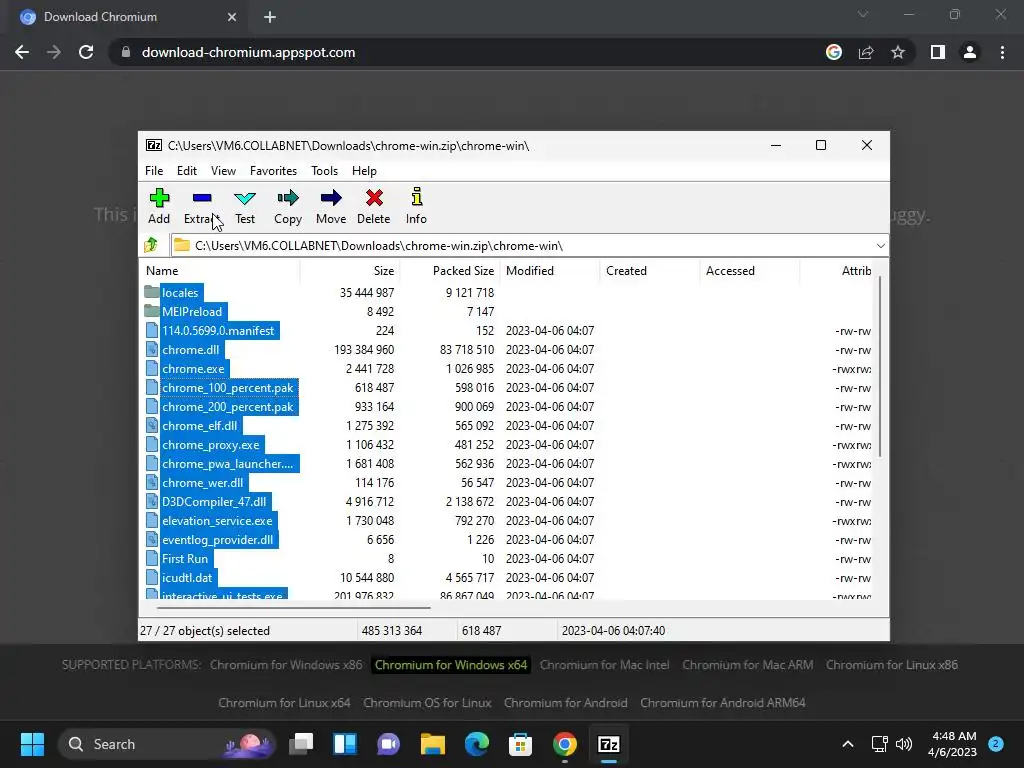The width and height of the screenshot is (1024, 768).
Task: Open the Tools menu
Action: click(325, 171)
